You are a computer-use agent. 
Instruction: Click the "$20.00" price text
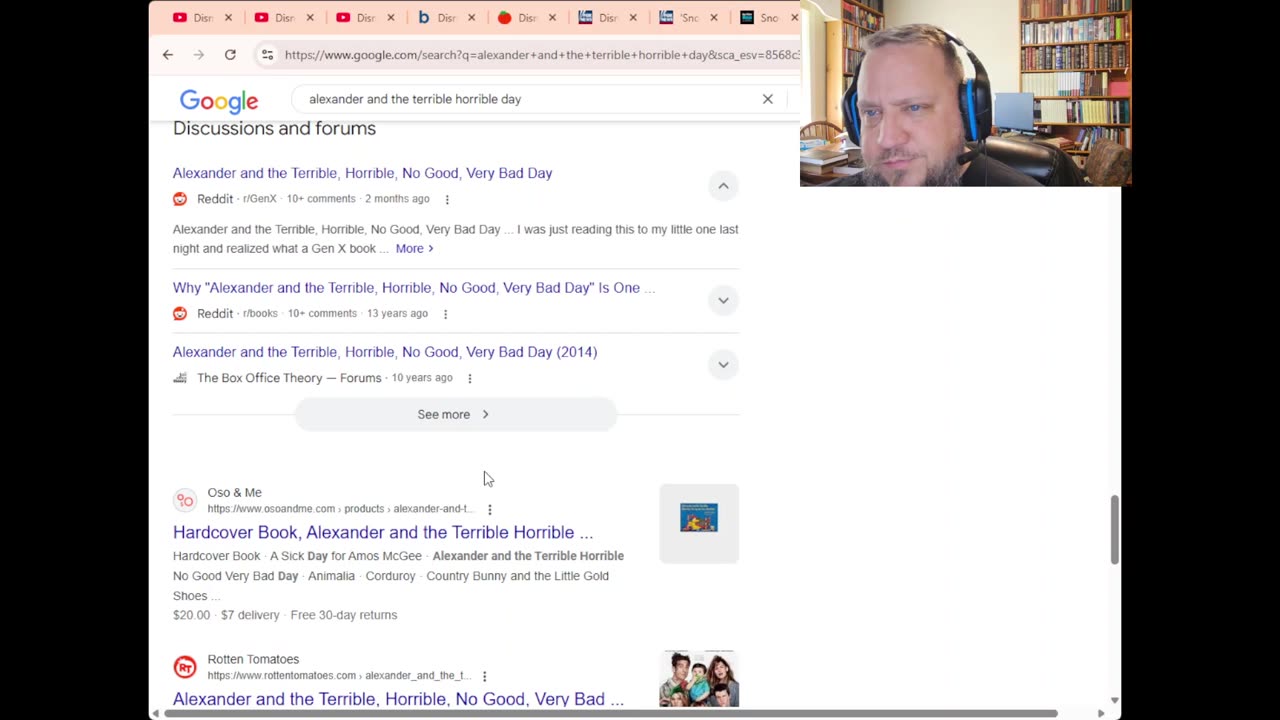point(191,615)
